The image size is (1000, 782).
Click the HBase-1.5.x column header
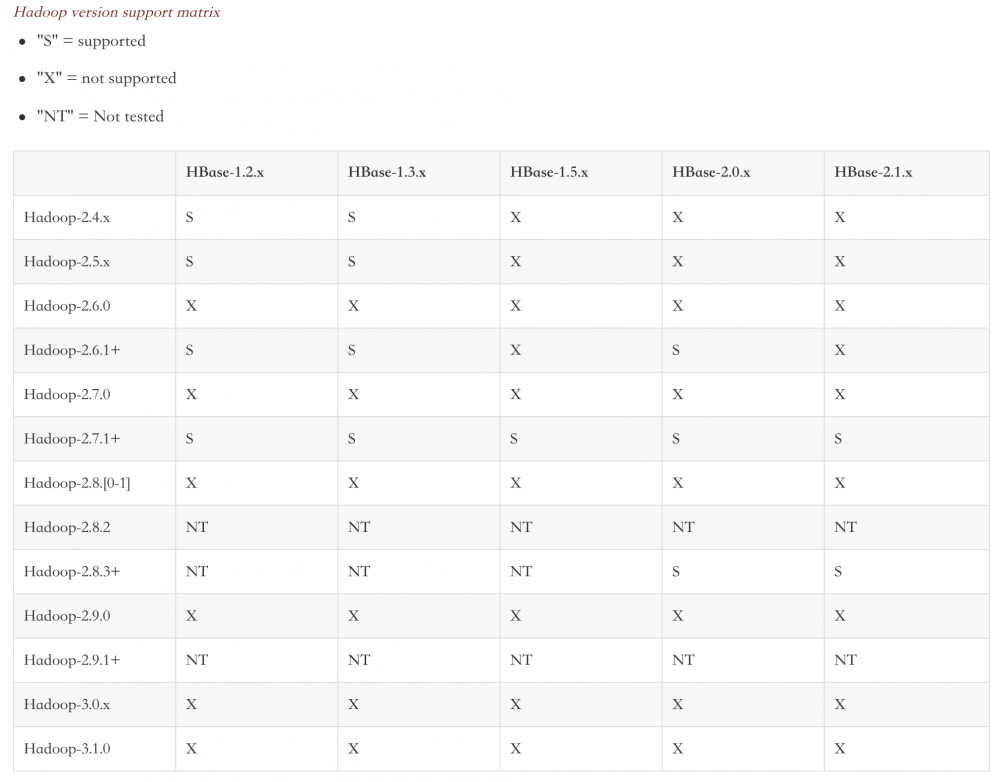tap(549, 172)
